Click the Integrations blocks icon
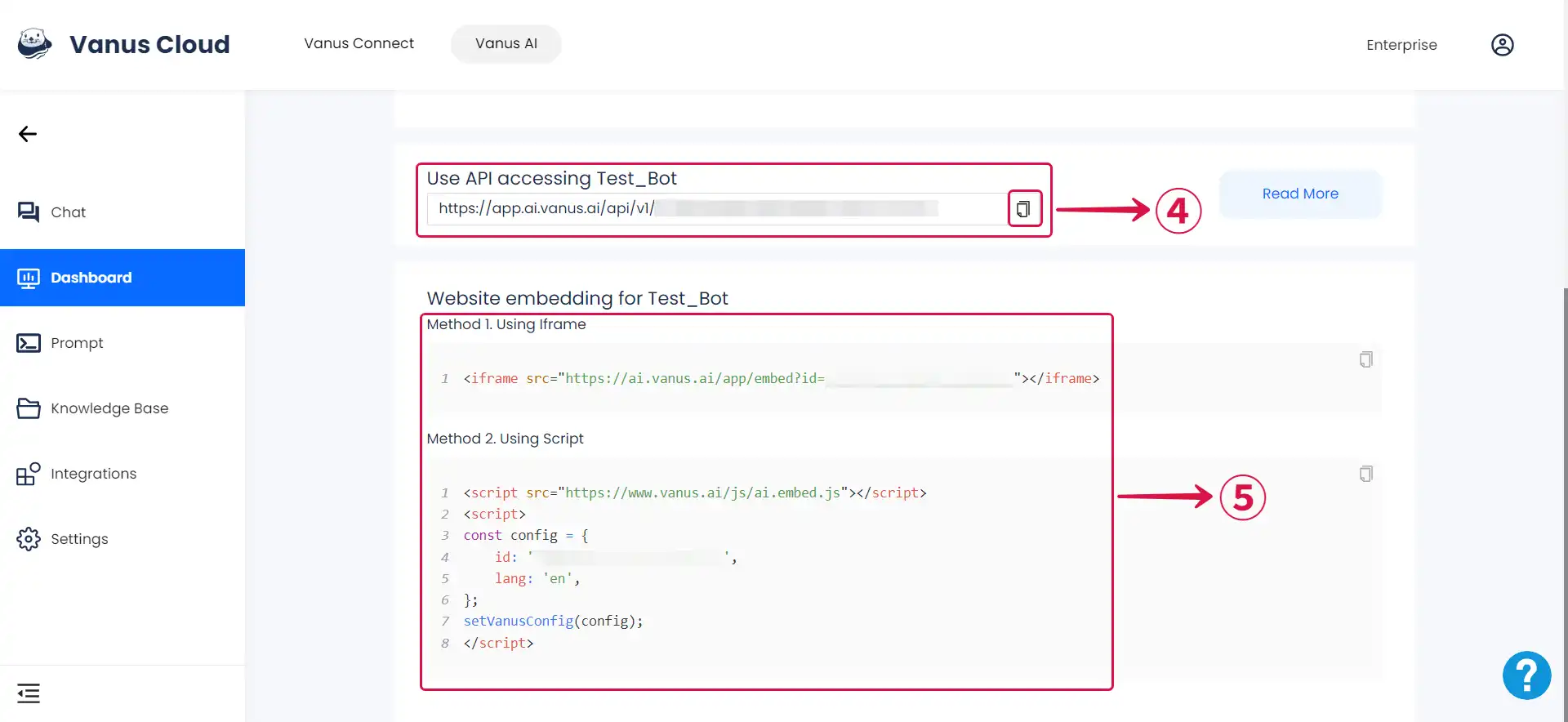Image resolution: width=1568 pixels, height=722 pixels. (29, 474)
